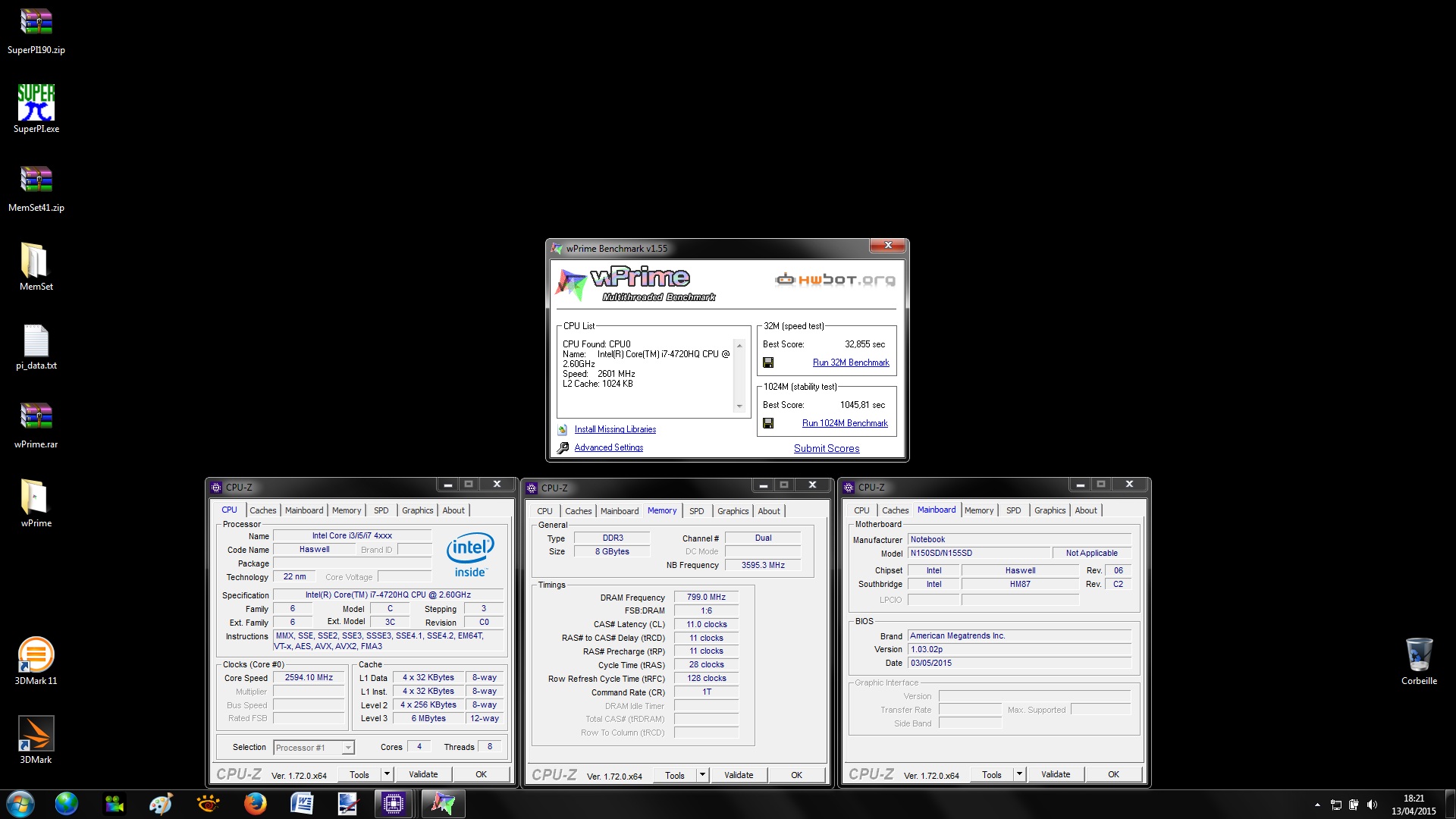
Task: Open the Advanced Settings link
Action: (609, 447)
